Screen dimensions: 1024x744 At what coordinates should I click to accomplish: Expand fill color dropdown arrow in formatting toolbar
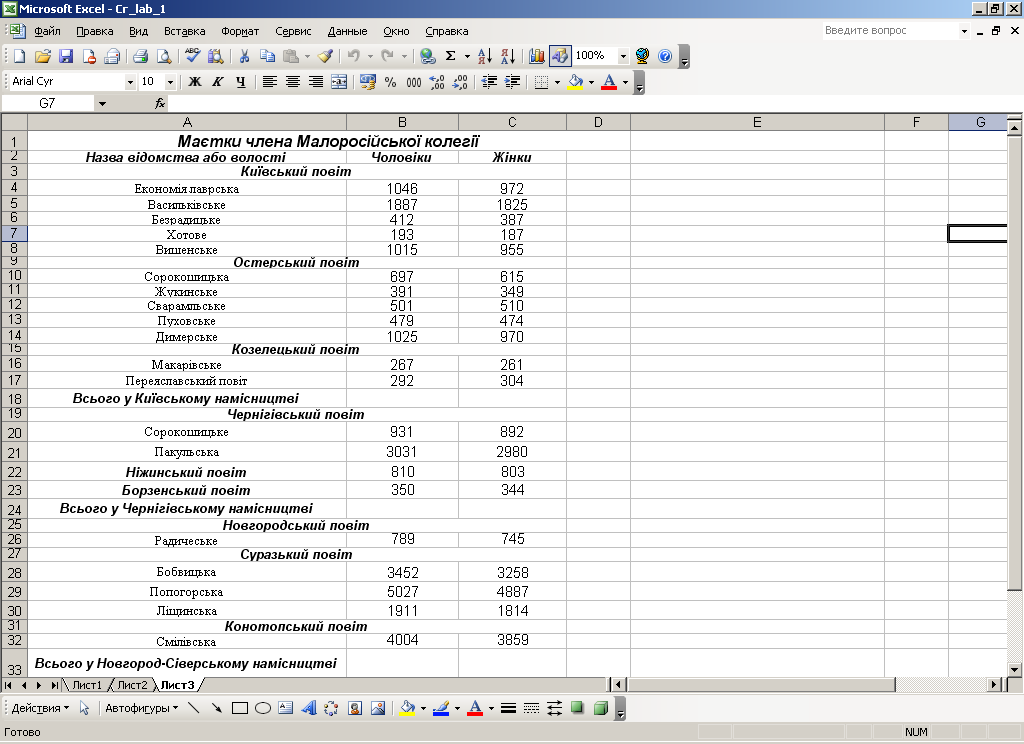pos(591,82)
